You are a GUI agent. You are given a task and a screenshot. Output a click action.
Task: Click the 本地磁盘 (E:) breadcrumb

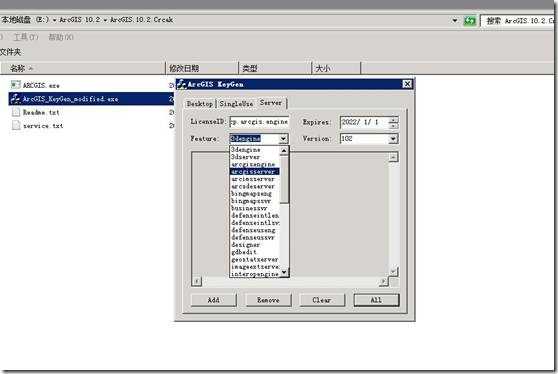(25, 20)
